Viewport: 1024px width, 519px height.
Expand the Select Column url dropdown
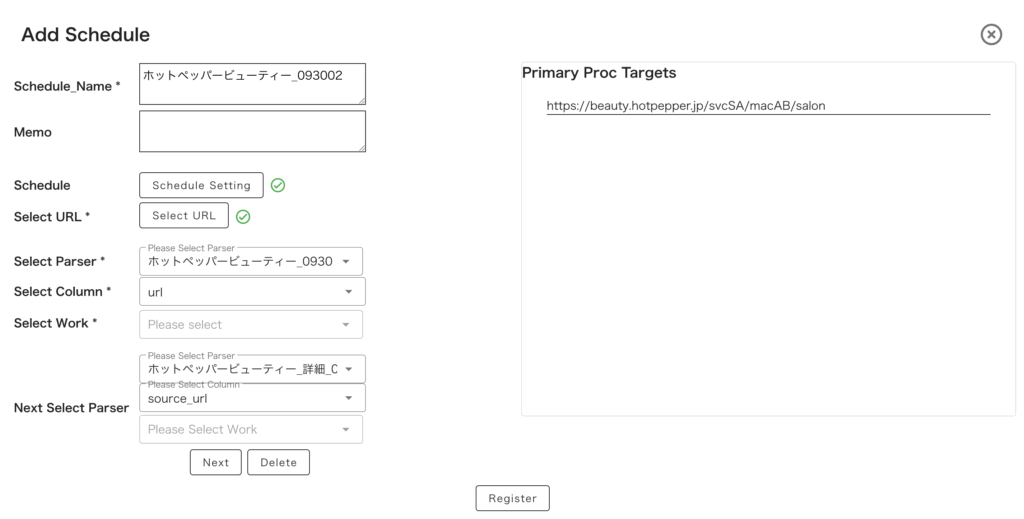348,292
